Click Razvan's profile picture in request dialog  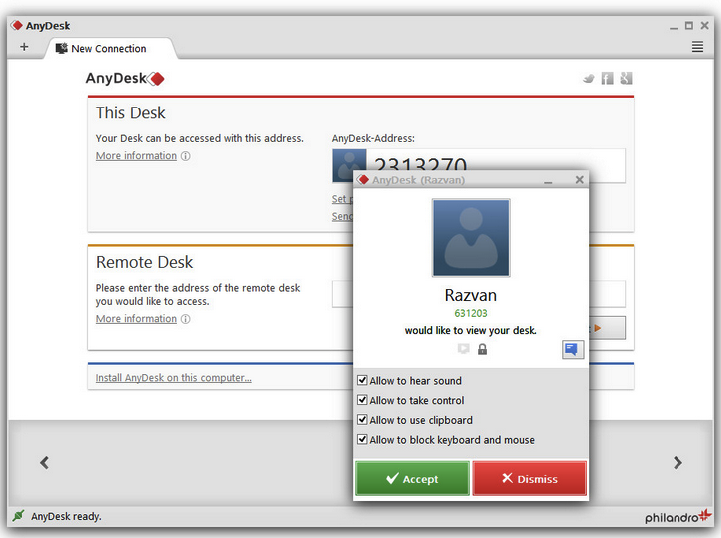(x=471, y=238)
